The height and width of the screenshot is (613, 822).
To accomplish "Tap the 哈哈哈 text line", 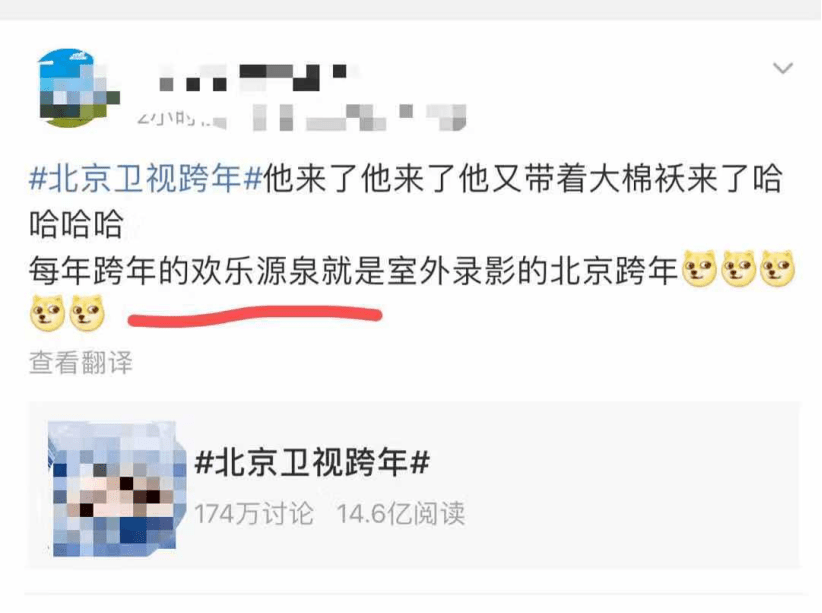I will tap(77, 224).
